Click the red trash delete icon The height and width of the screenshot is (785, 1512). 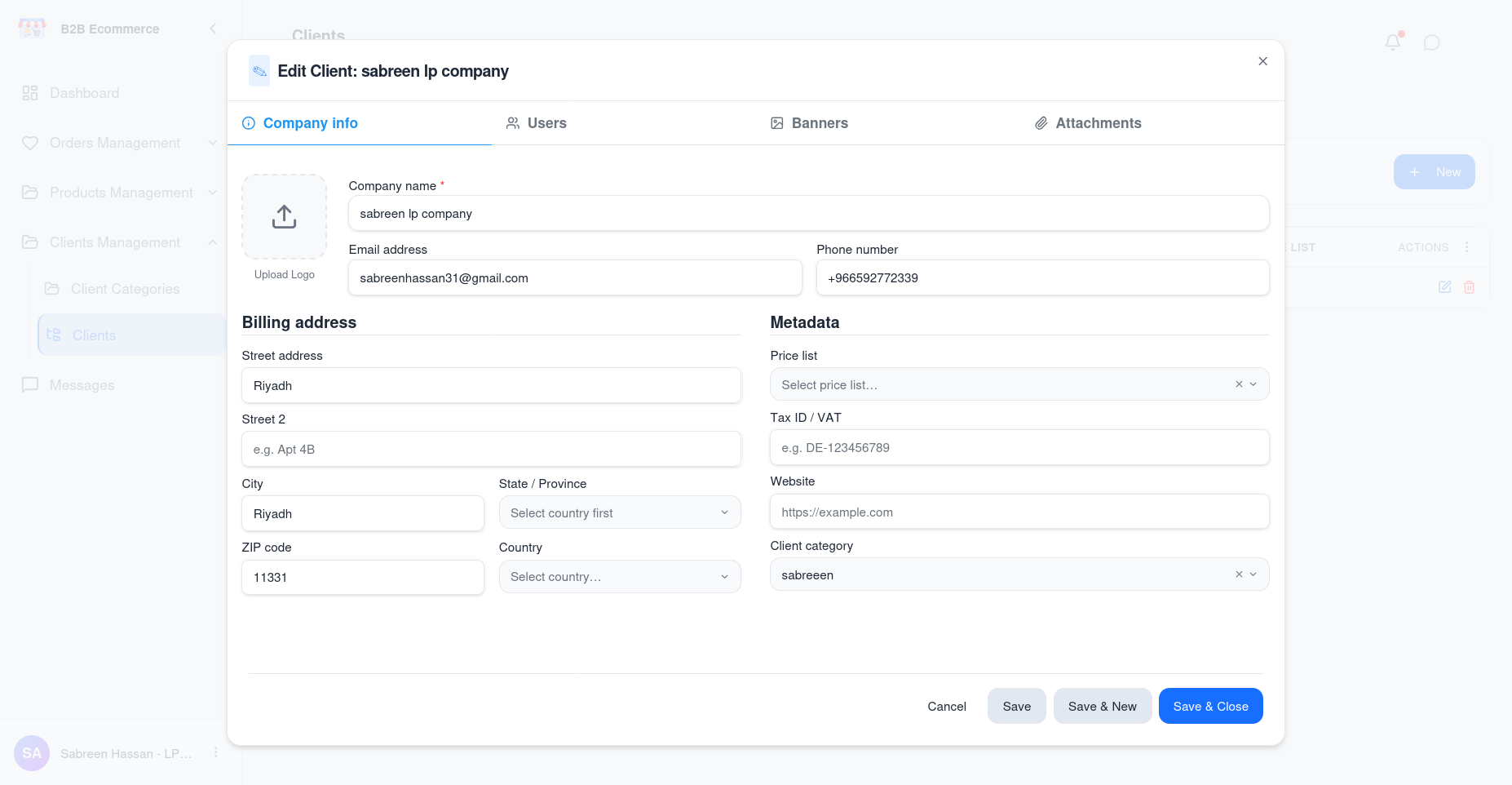[1469, 287]
